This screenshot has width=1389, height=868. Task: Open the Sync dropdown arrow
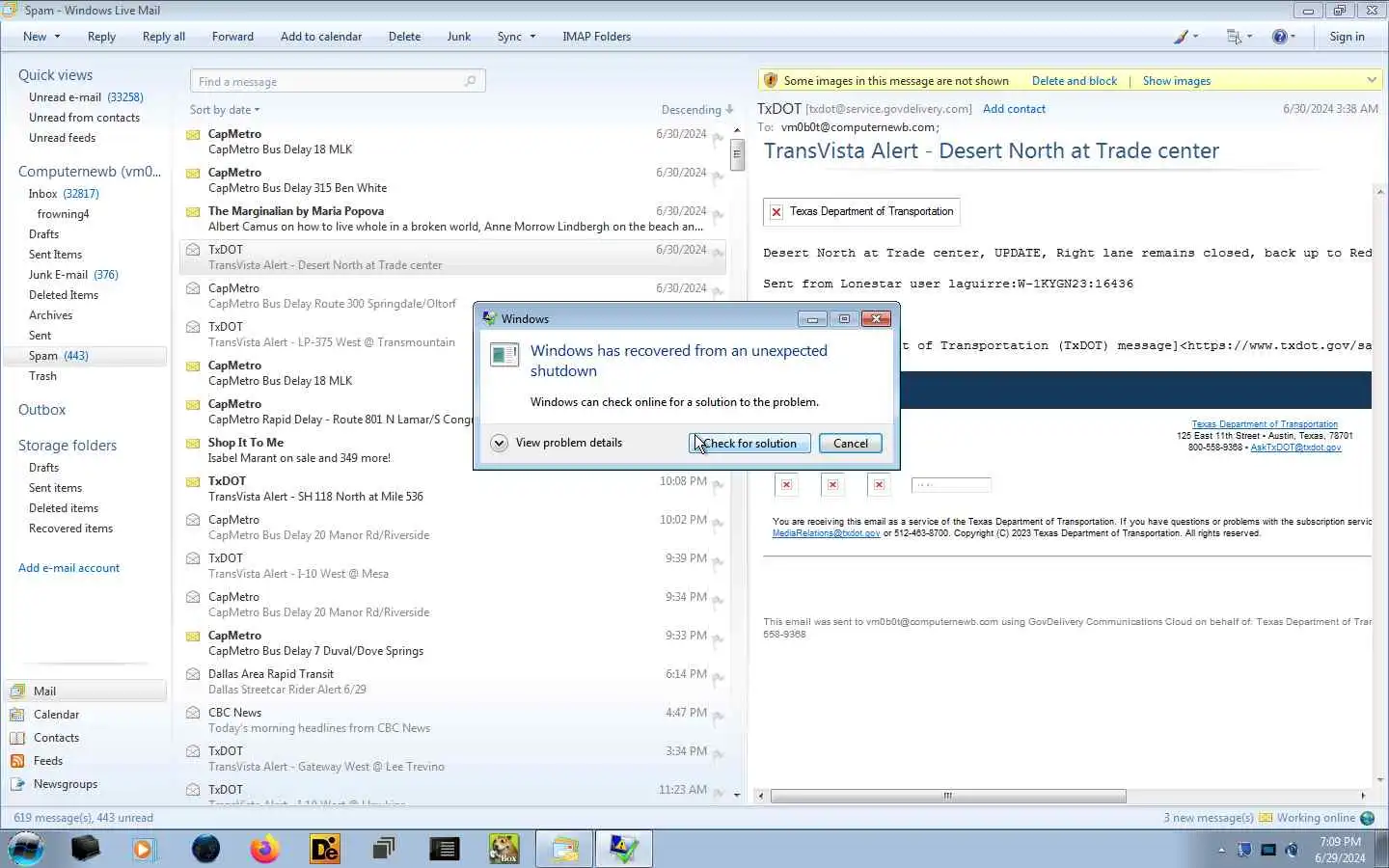[531, 37]
